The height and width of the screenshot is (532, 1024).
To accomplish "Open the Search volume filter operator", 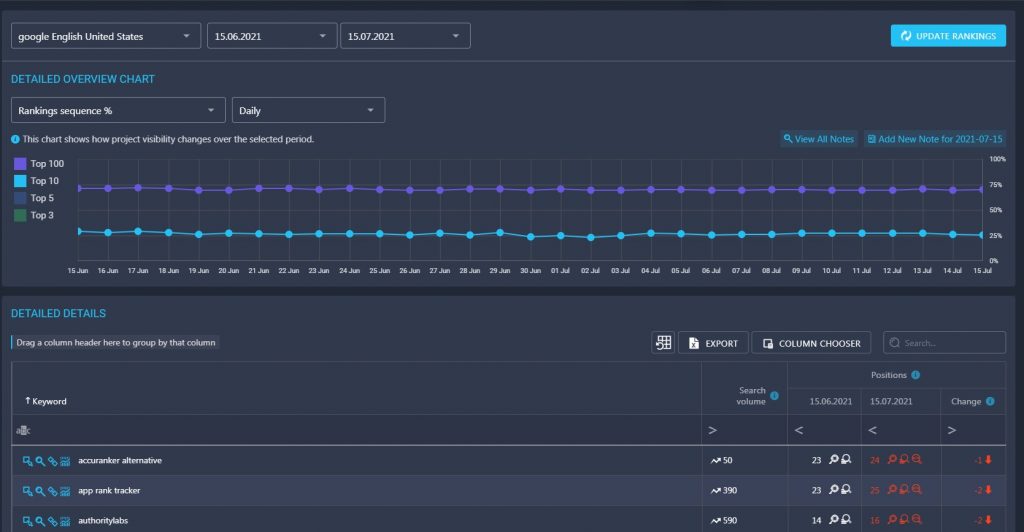I will pyautogui.click(x=712, y=430).
